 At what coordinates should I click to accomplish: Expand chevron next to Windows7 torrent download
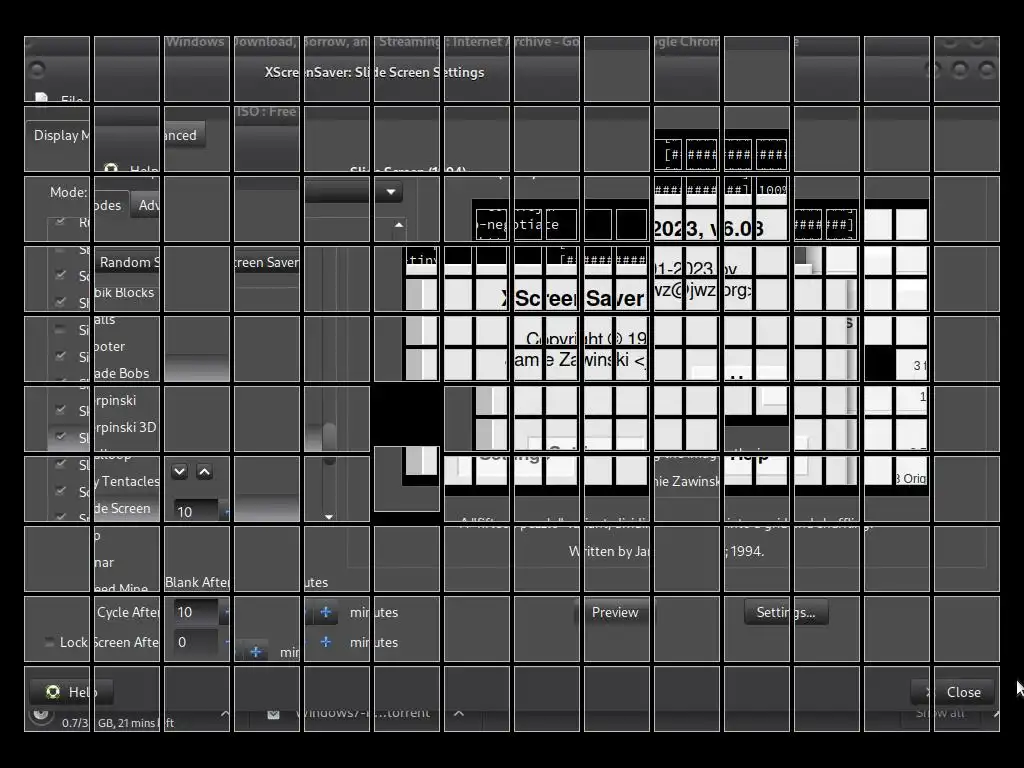459,713
